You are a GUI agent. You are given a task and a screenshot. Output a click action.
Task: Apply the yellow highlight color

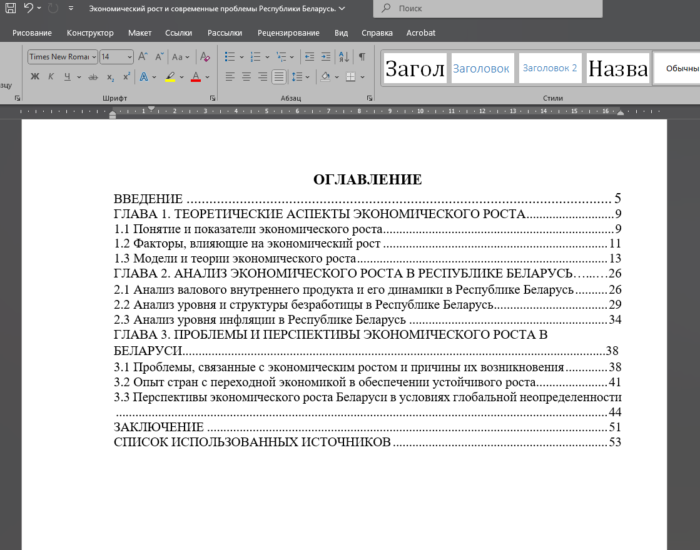[x=170, y=77]
